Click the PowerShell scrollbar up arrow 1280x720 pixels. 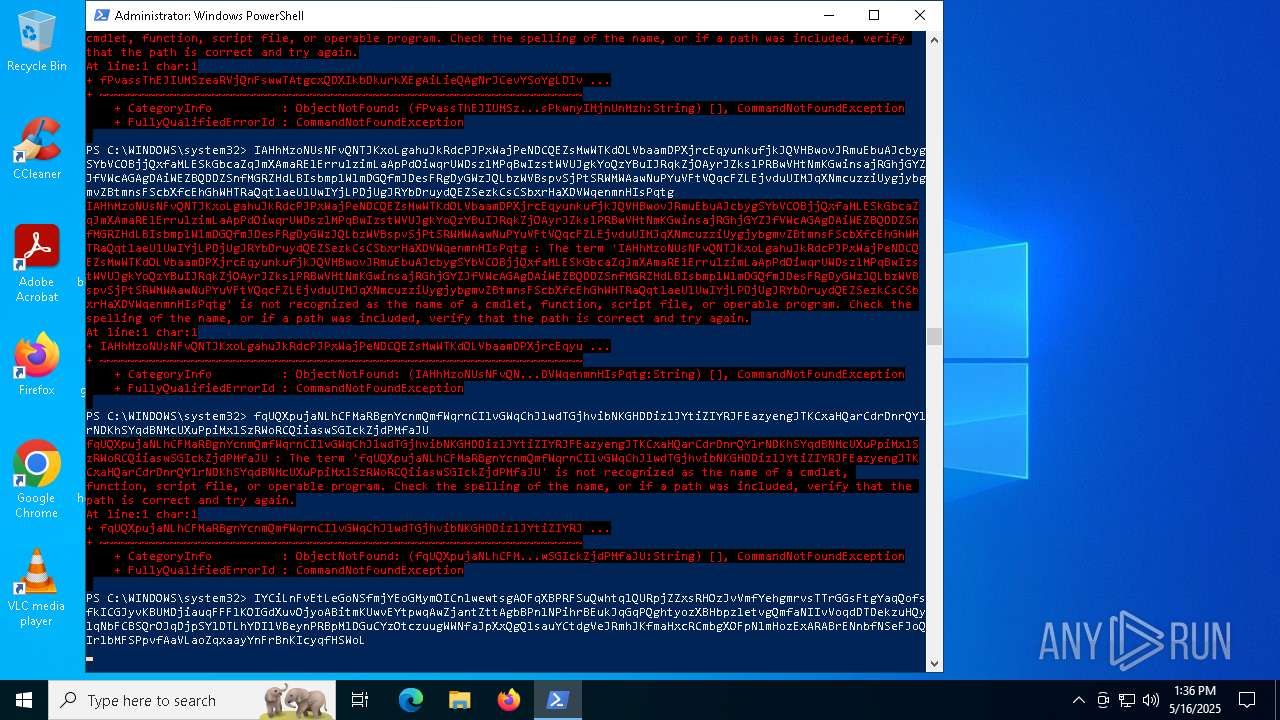tap(934, 40)
